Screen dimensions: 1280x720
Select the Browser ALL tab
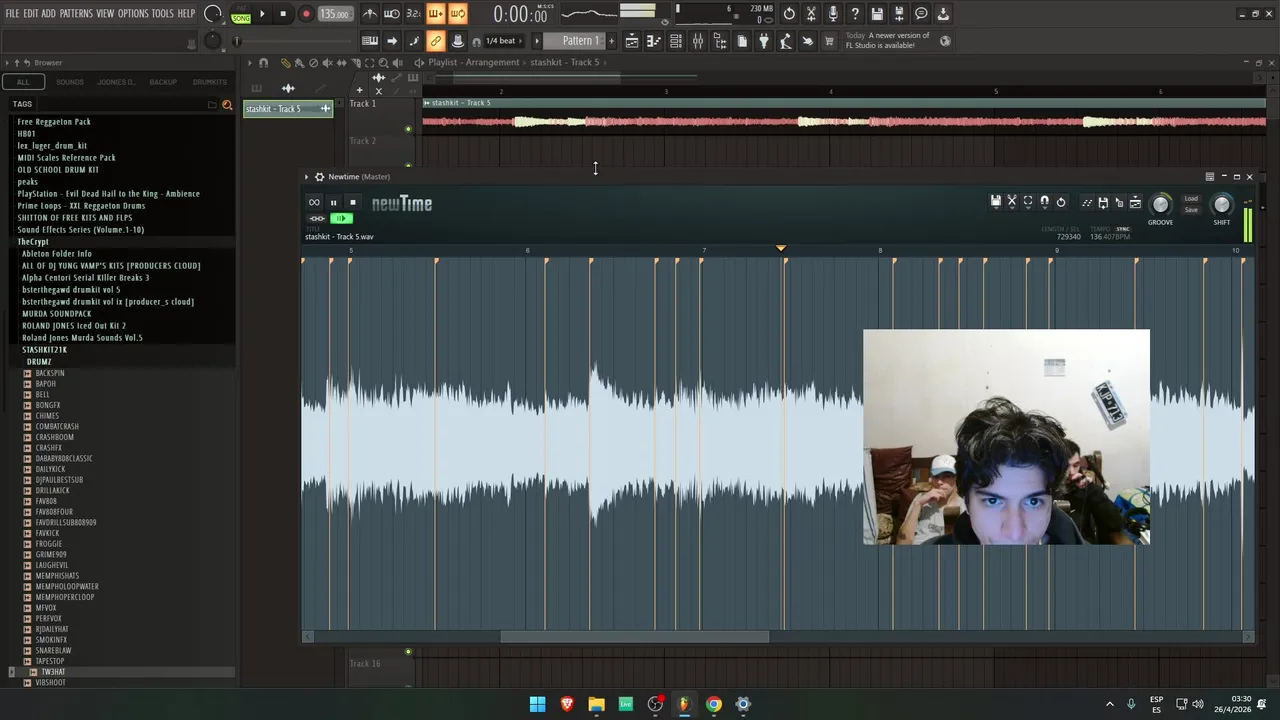[x=23, y=82]
